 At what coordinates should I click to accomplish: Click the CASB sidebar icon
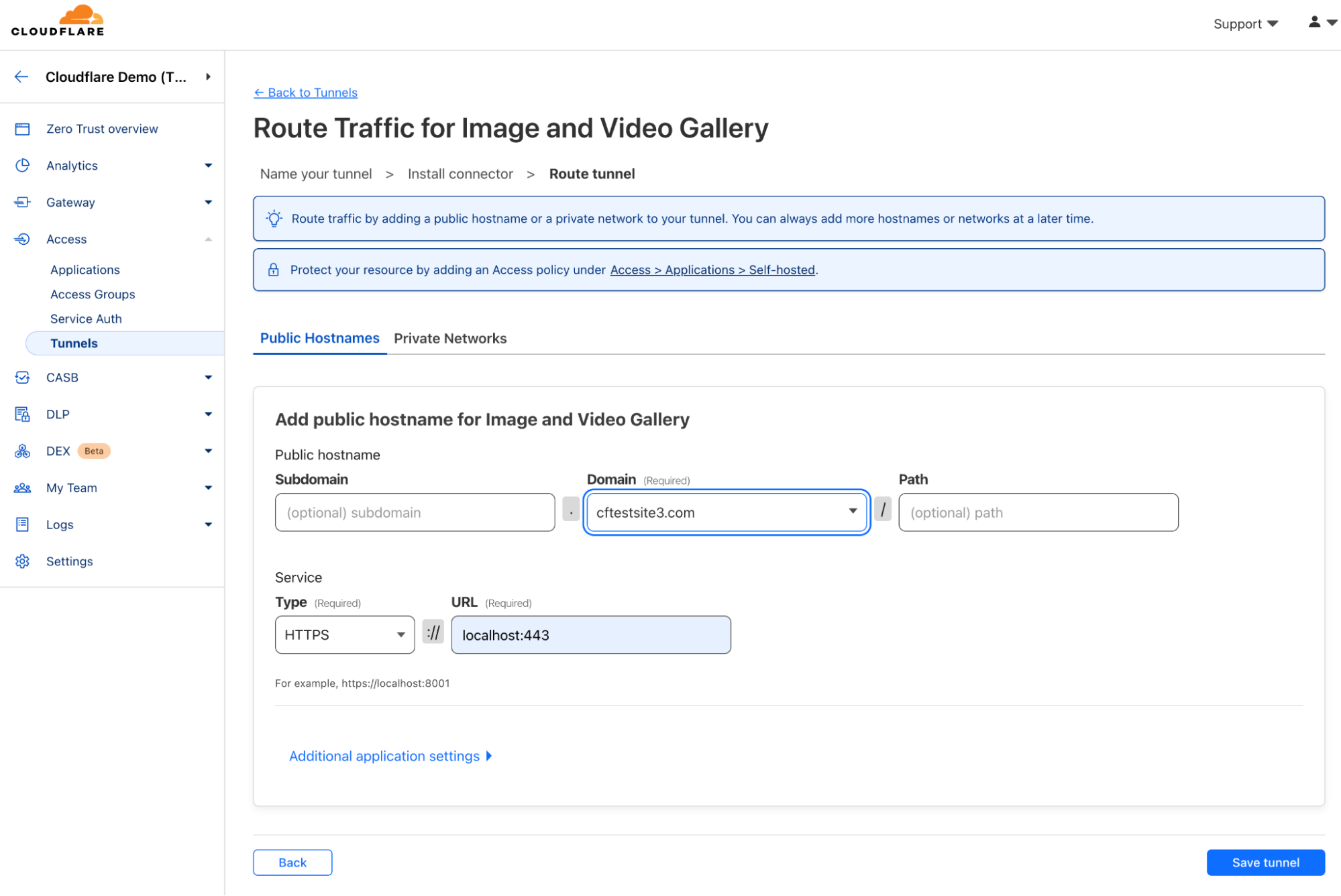point(22,377)
